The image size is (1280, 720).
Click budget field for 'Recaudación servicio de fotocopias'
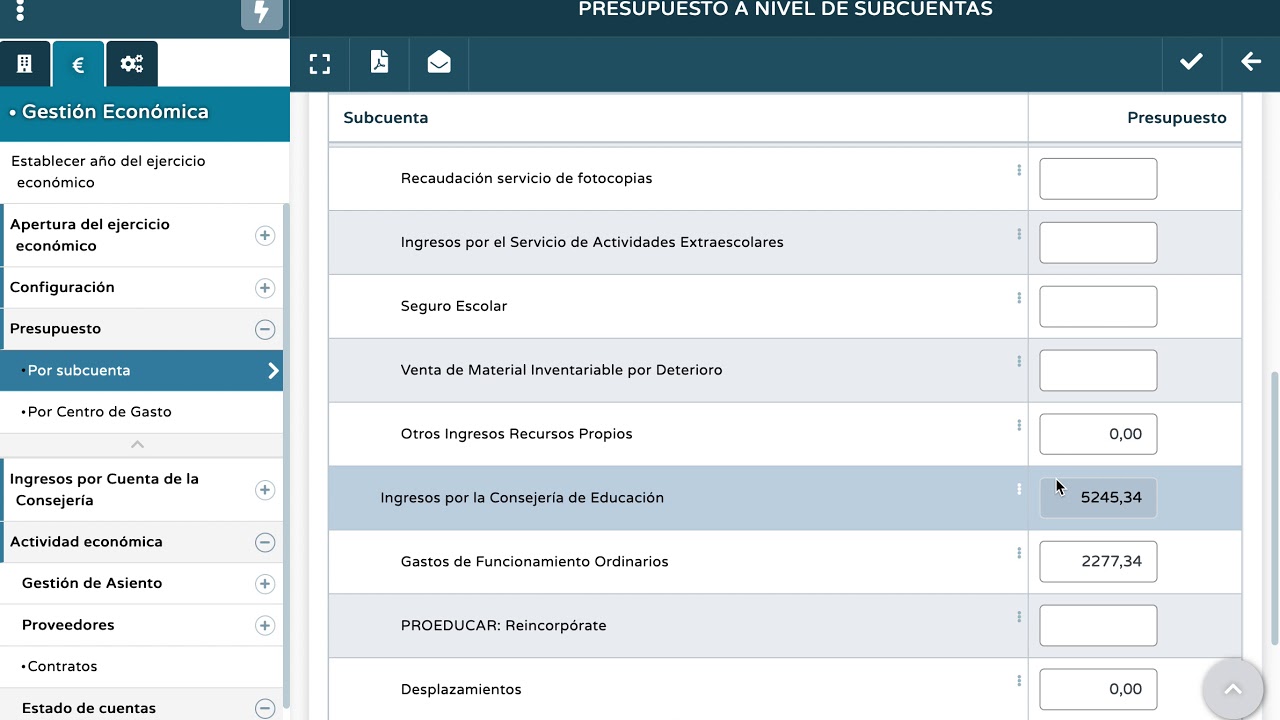pos(1098,179)
